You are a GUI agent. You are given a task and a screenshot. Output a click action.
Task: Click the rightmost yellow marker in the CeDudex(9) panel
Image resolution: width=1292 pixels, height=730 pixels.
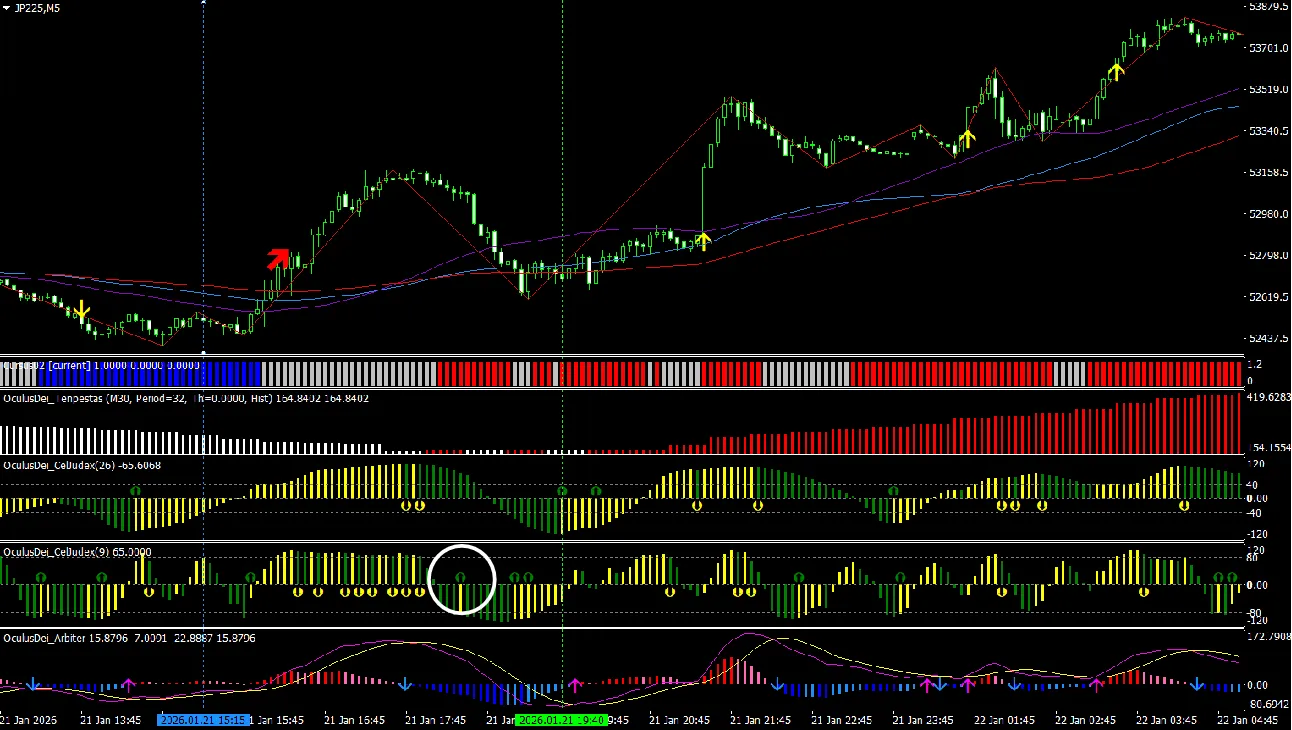[1144, 592]
